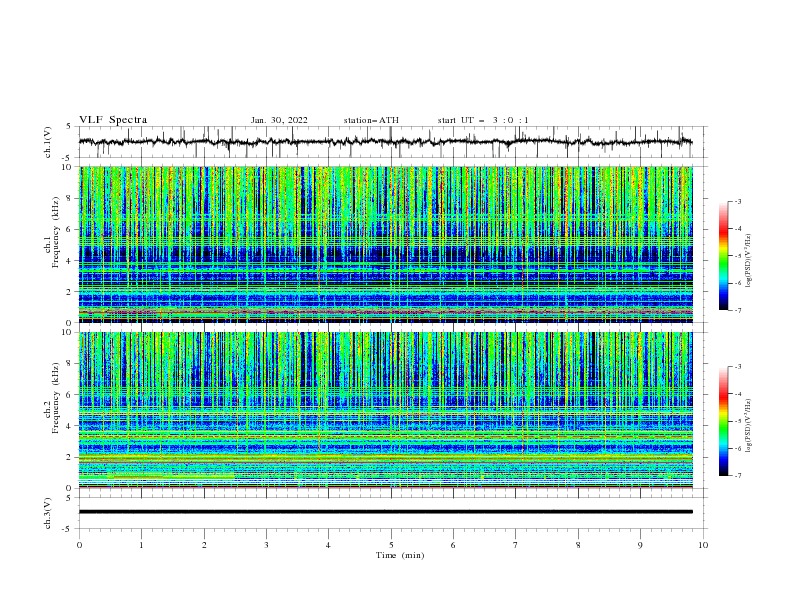This screenshot has width=792, height=612.
Task: Click the "ch.1(V)" axis label
Action: pyautogui.click(x=48, y=142)
